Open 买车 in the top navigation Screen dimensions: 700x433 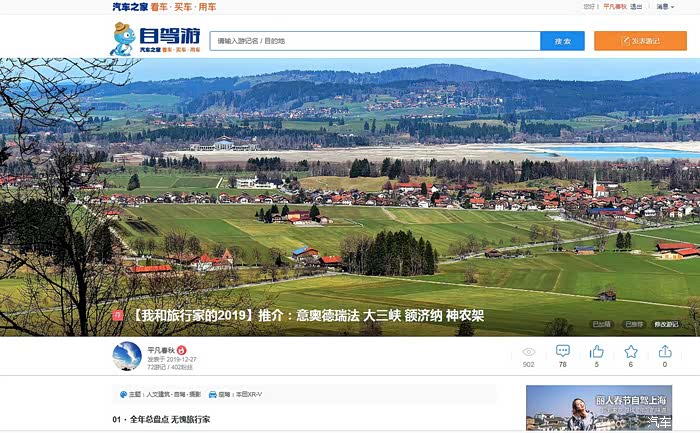pyautogui.click(x=183, y=7)
